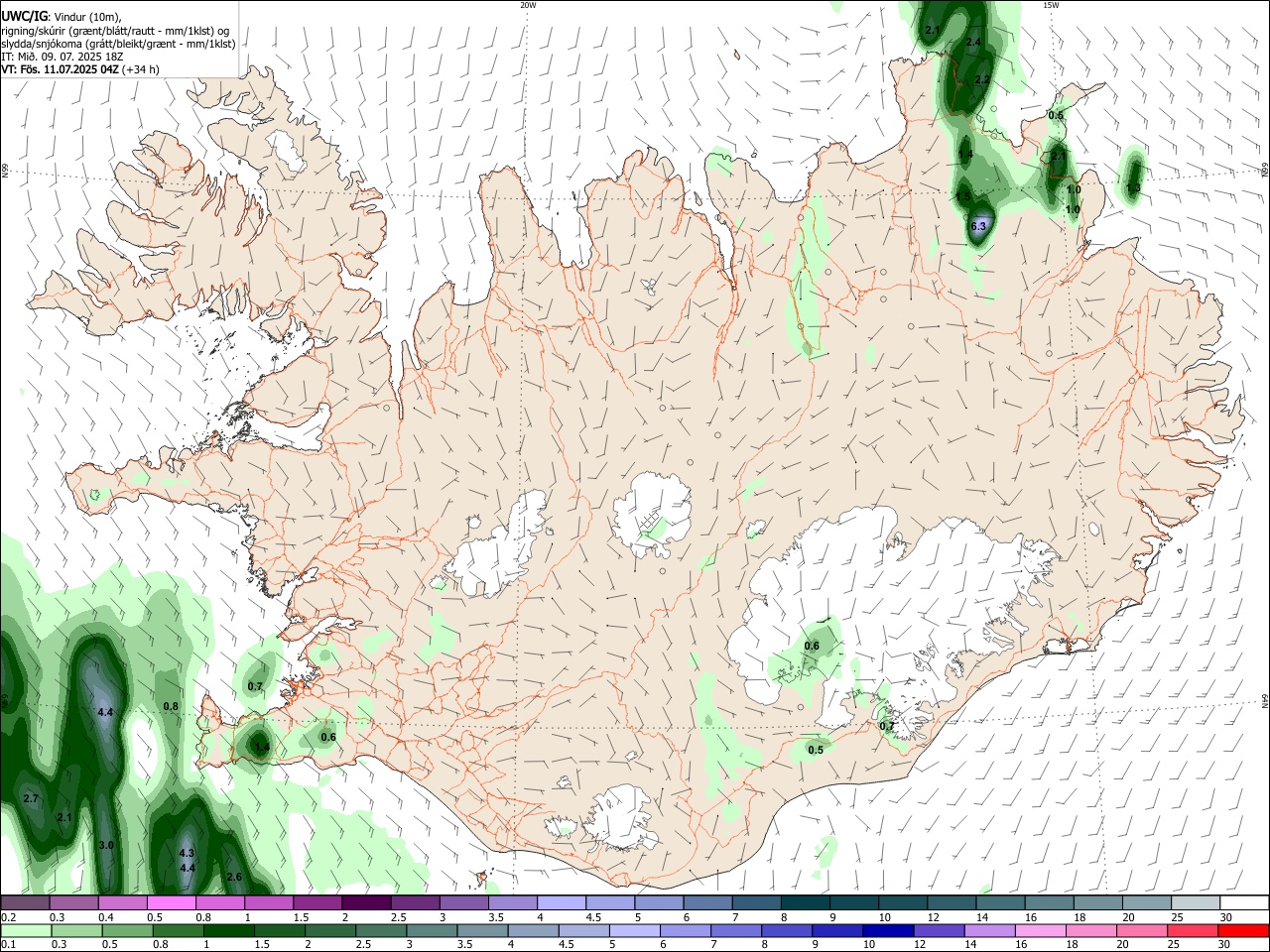The height and width of the screenshot is (952, 1270).
Task: Click the '64N' latitude label on right edge
Action: click(x=1265, y=700)
